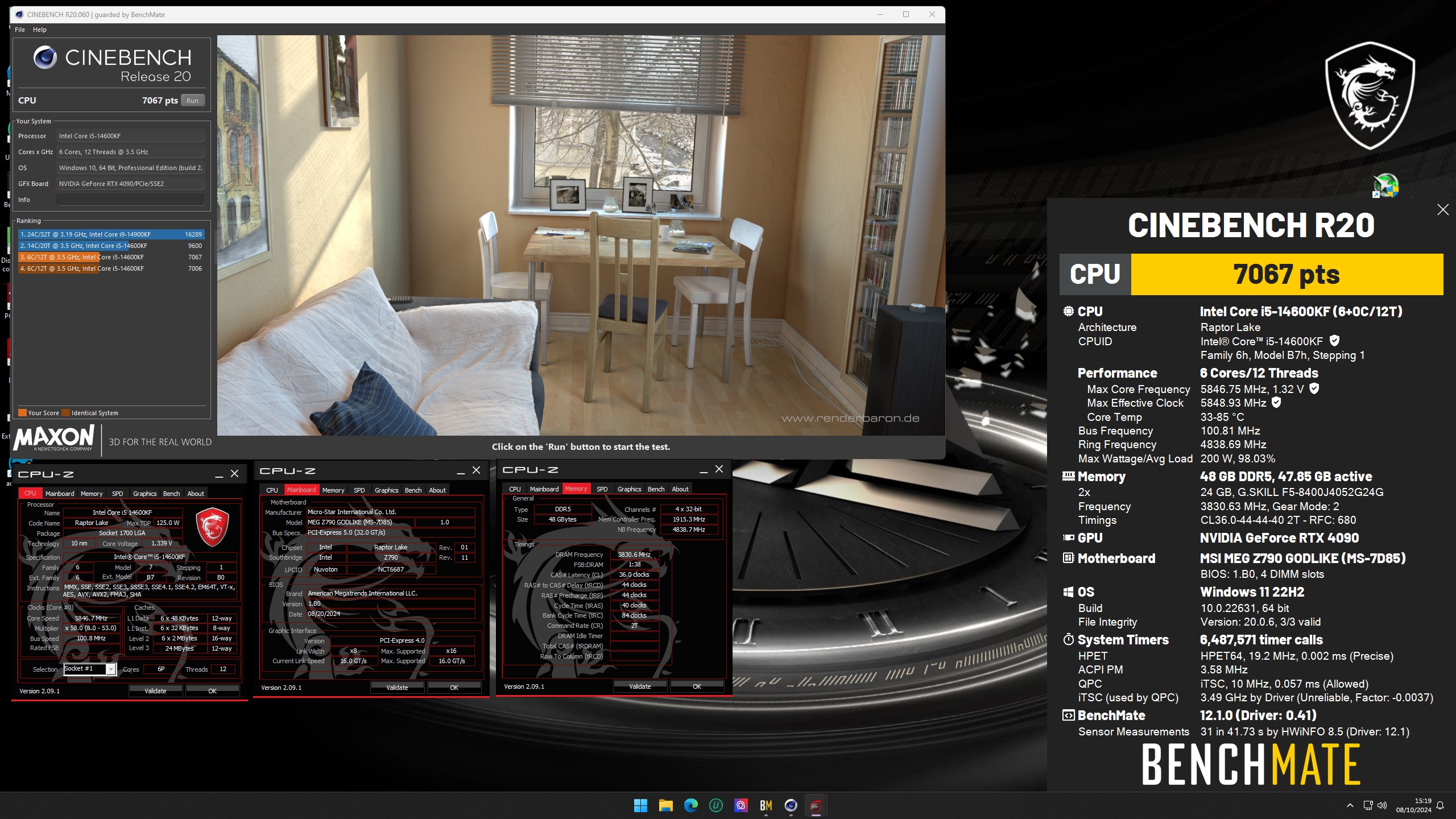The image size is (1456, 819).
Task: Click OK in the Mainboard CPU-Z window
Action: click(x=454, y=688)
